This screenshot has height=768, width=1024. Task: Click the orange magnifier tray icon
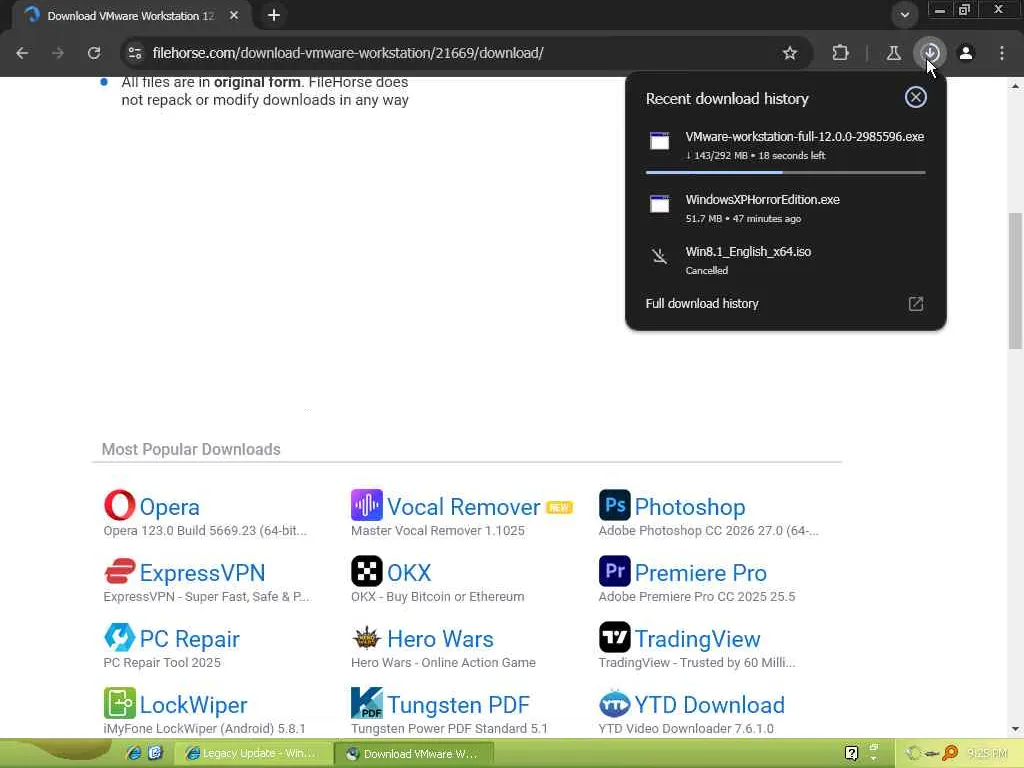[950, 753]
